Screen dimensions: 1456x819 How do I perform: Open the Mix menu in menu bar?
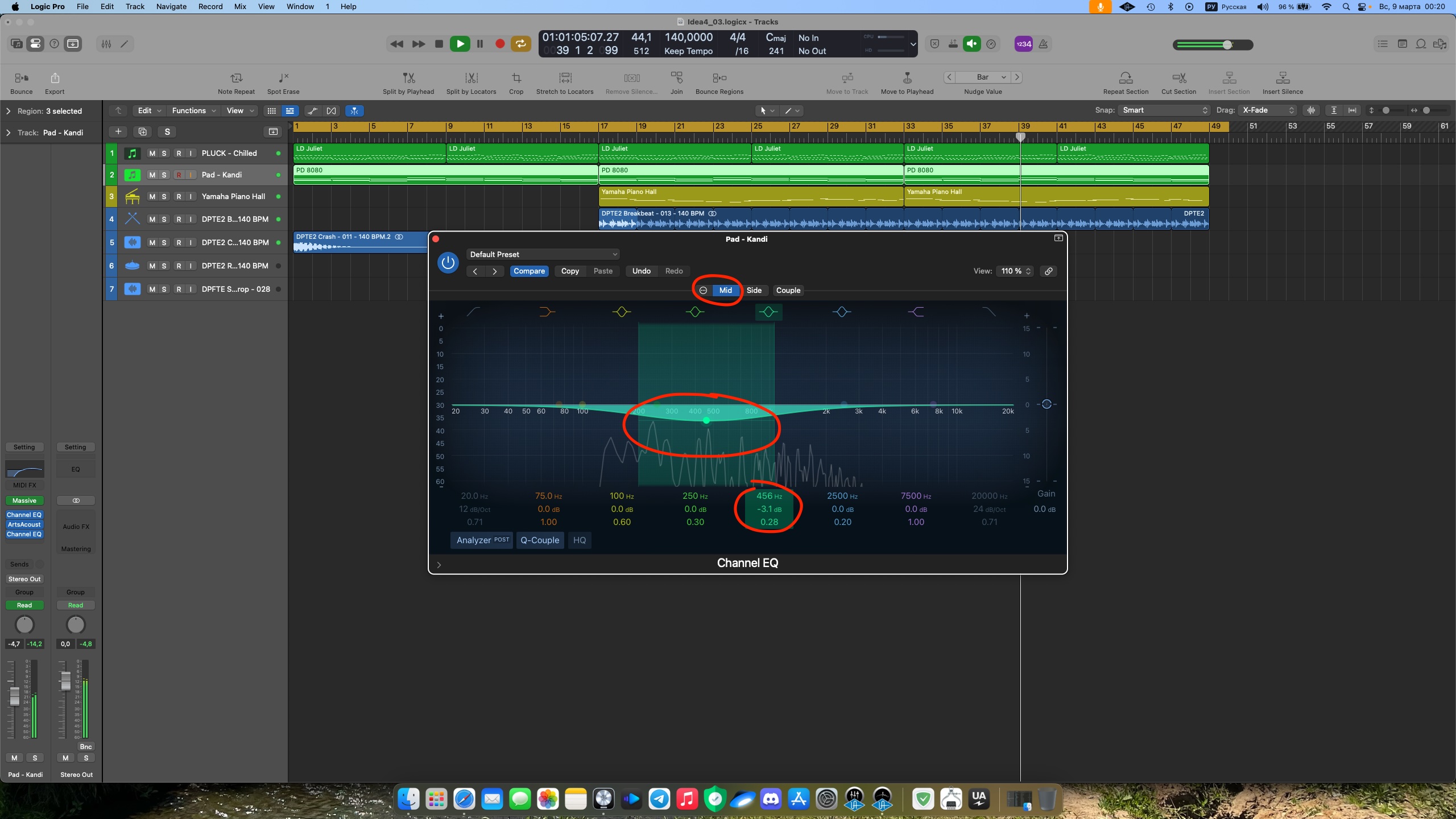tap(241, 7)
